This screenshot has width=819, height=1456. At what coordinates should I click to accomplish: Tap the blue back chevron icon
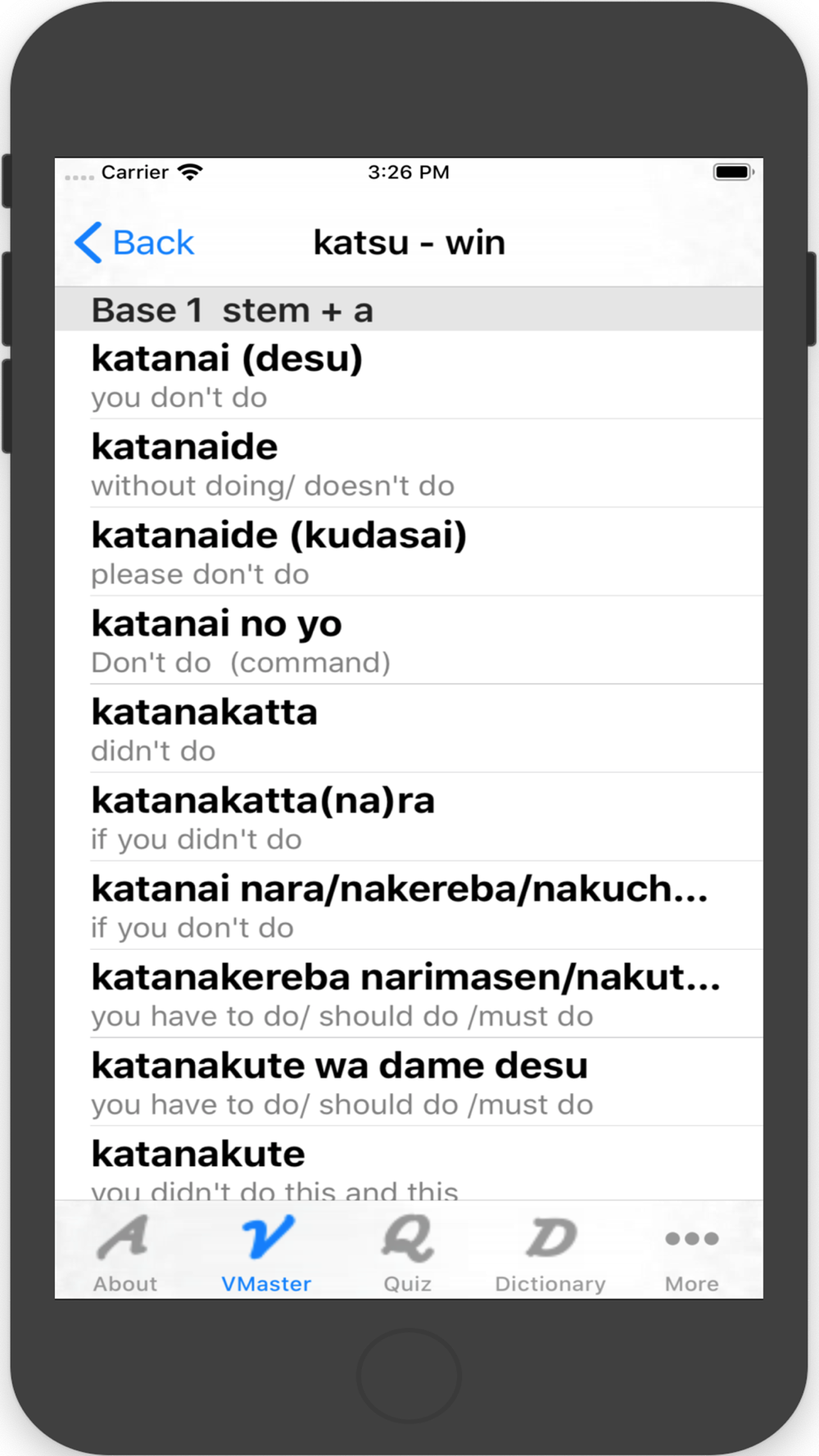(x=88, y=242)
